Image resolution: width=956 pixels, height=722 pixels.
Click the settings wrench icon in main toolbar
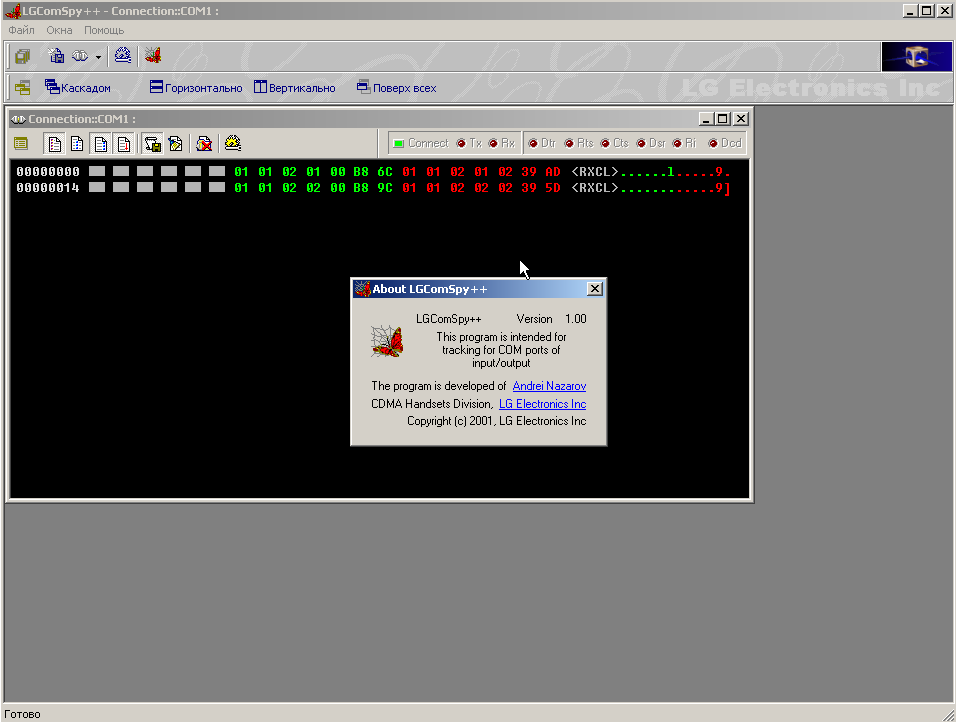coord(123,55)
